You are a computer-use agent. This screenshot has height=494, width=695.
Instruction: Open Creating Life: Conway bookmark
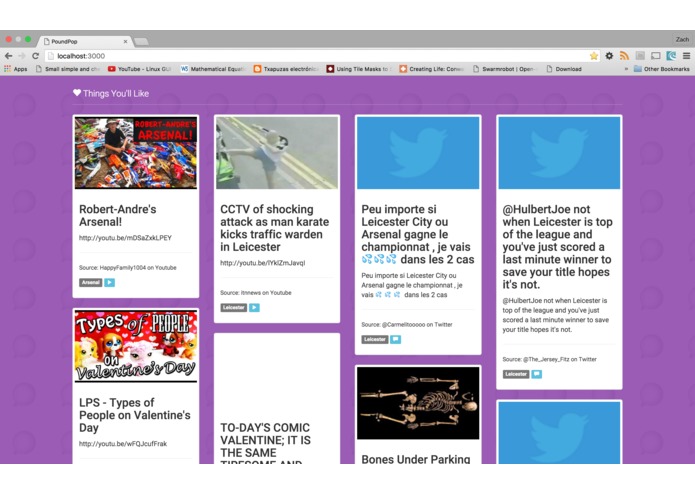pos(432,69)
